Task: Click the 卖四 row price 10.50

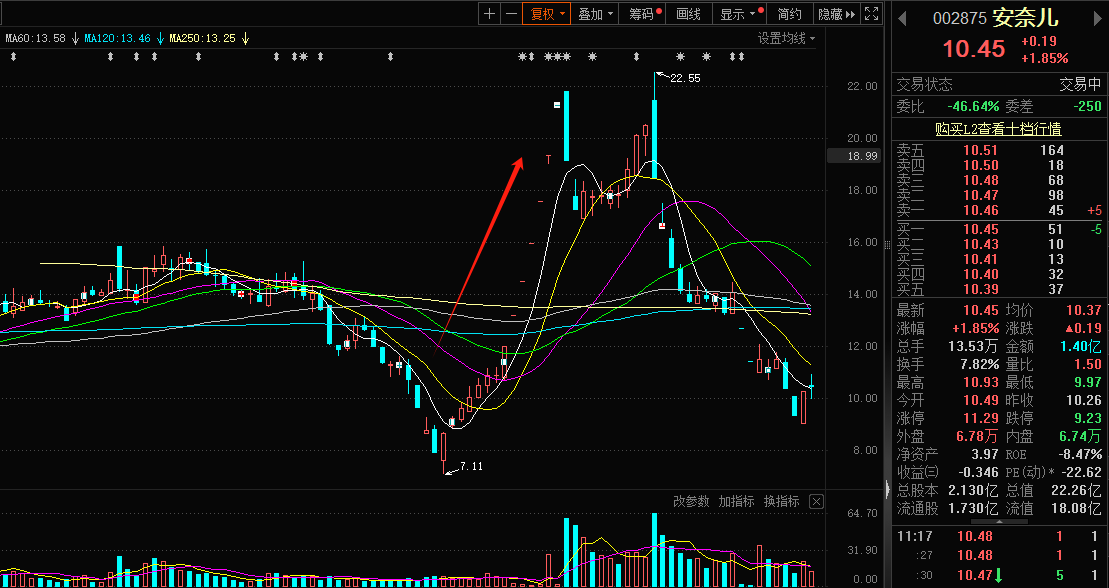Action: pyautogui.click(x=981, y=165)
